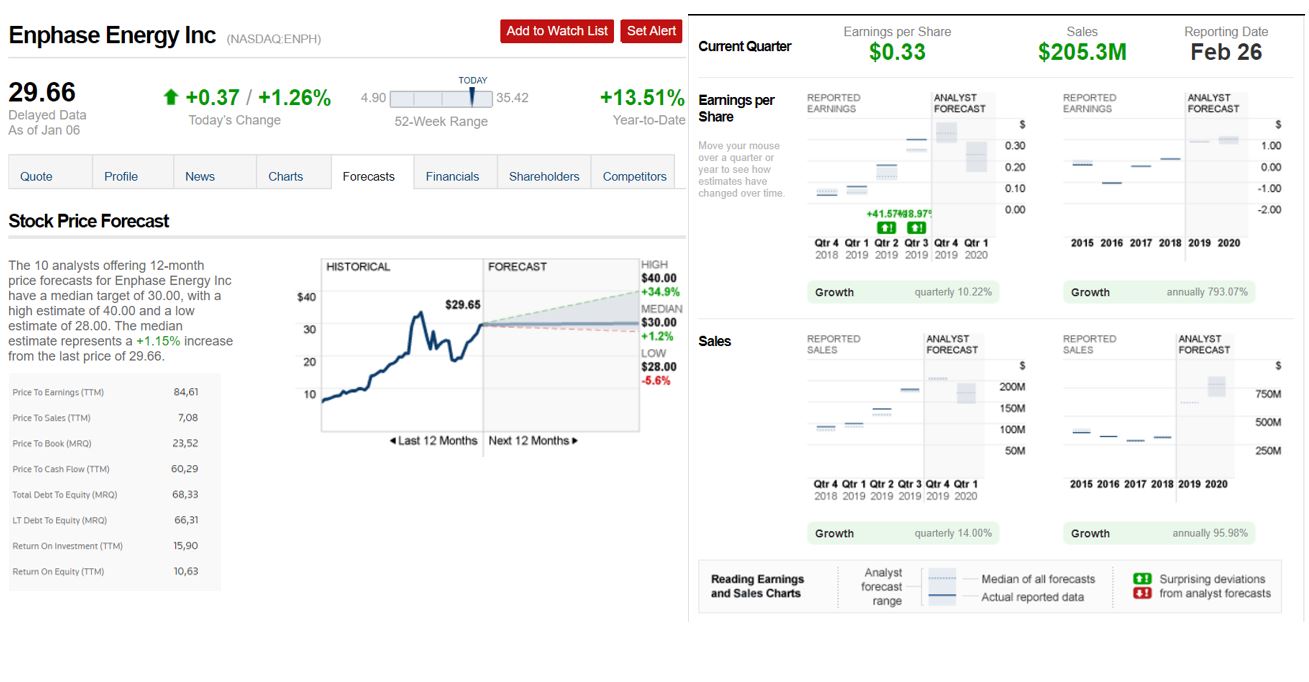This screenshot has height=682, width=1309.
Task: Click the green surprise icon under Qtr 2 2019
Action: (x=885, y=229)
